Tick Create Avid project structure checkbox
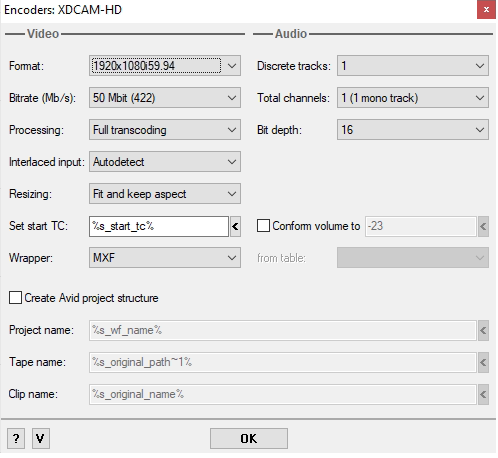Image resolution: width=498 pixels, height=458 pixels. (15, 298)
